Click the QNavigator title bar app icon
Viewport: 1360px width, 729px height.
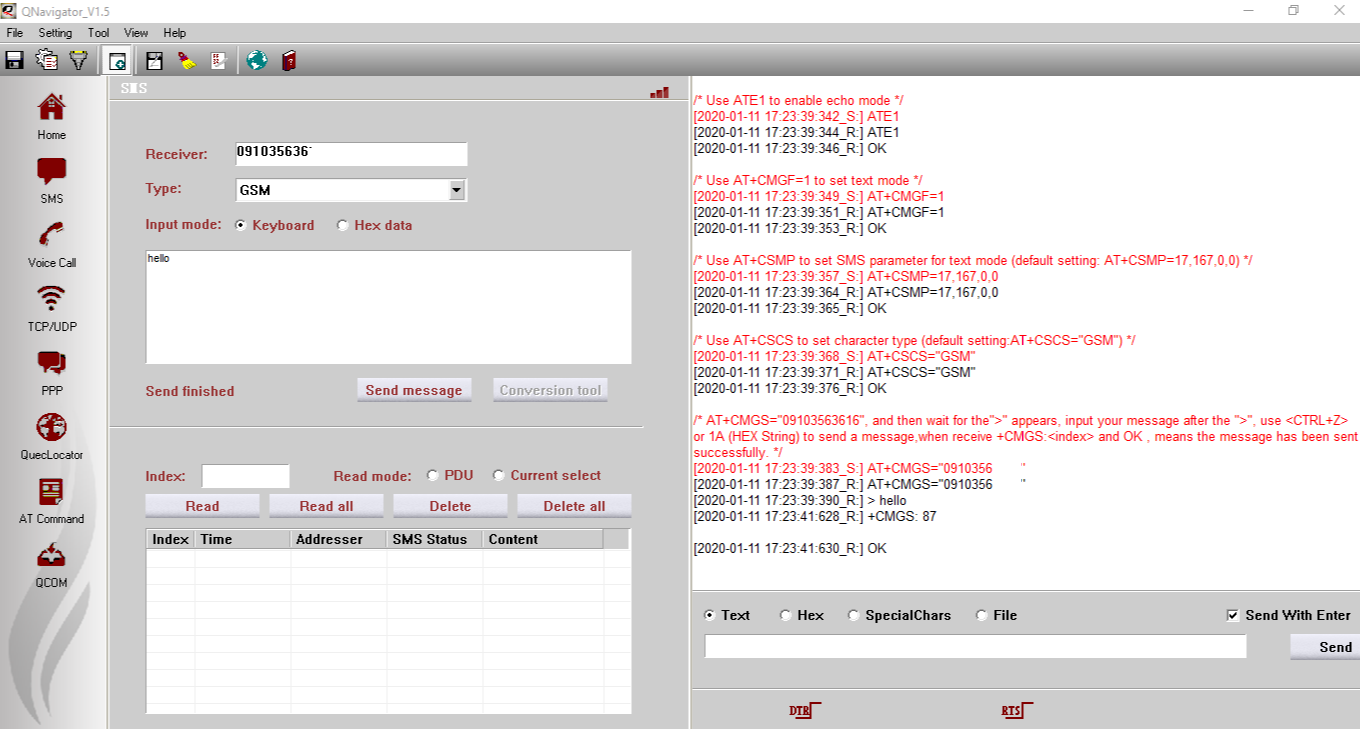pyautogui.click(x=9, y=11)
